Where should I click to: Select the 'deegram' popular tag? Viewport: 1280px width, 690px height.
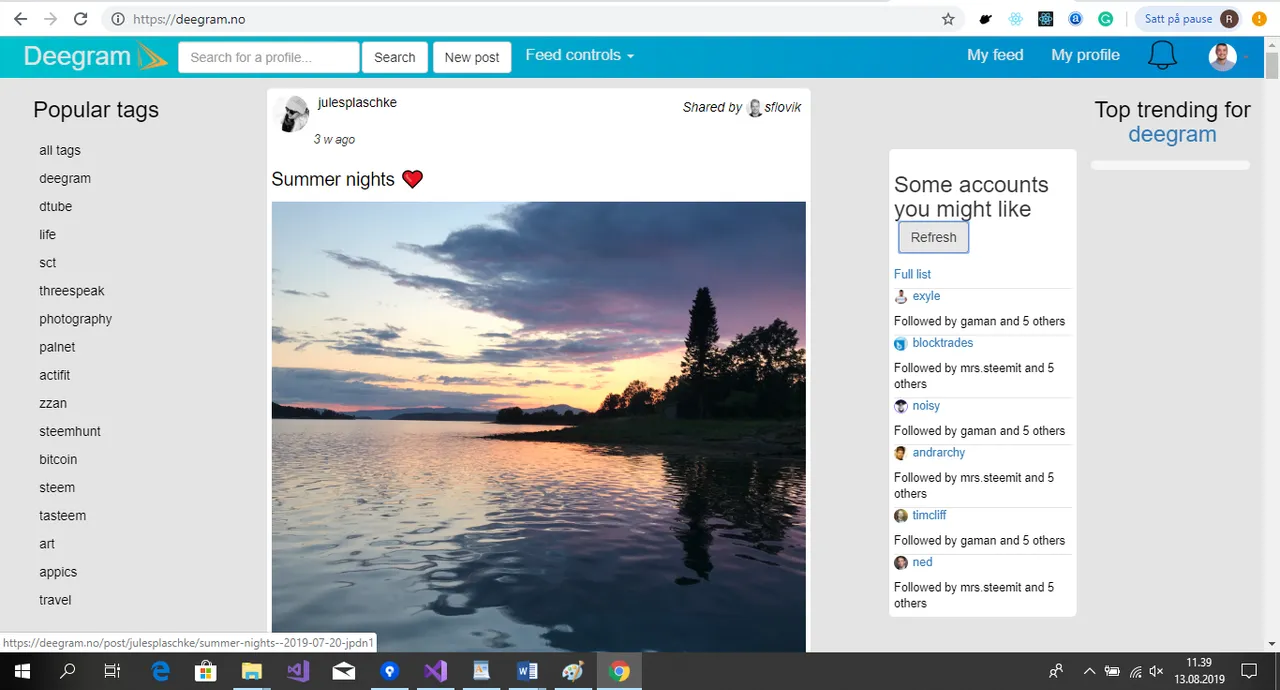(65, 178)
